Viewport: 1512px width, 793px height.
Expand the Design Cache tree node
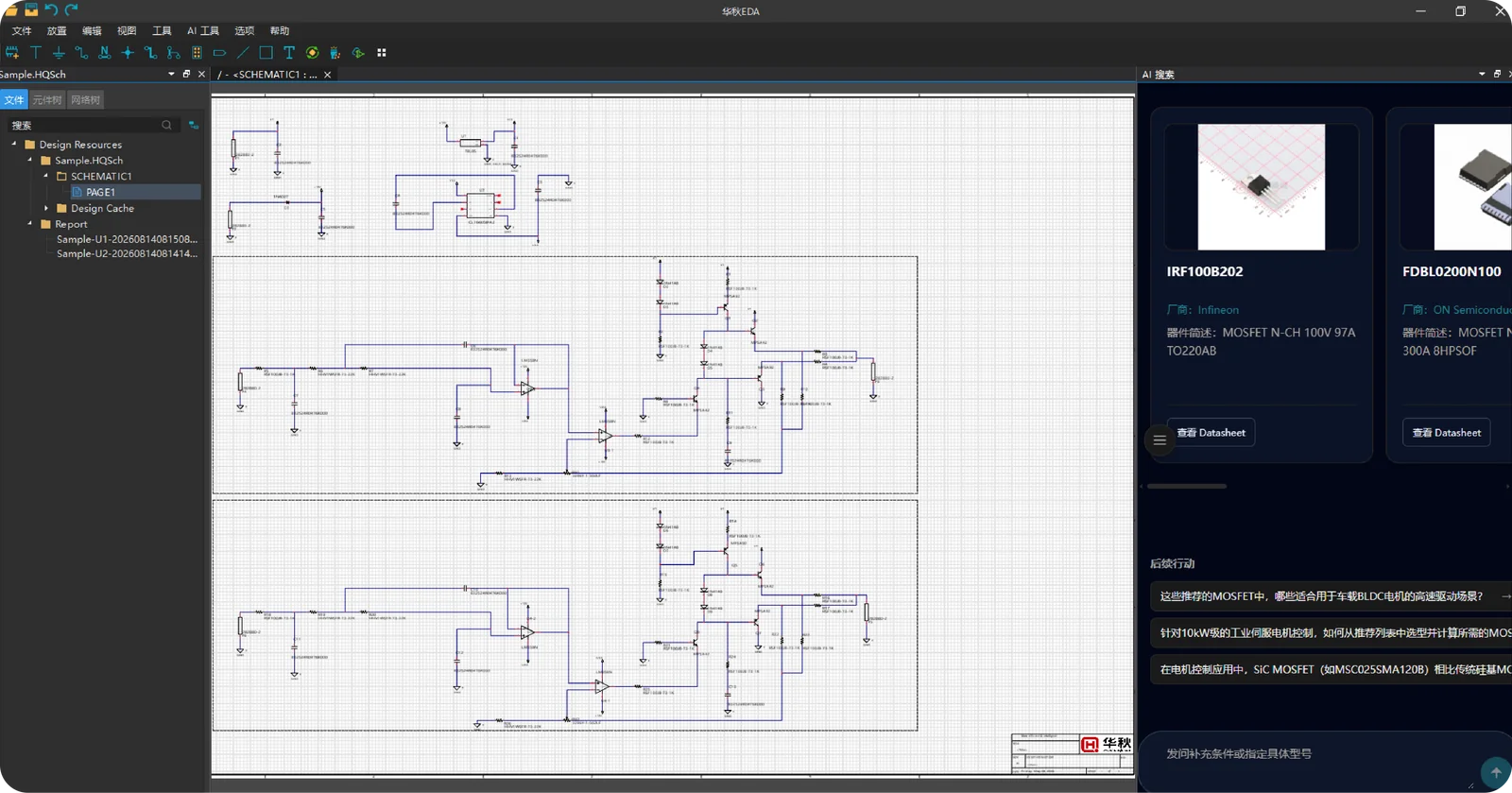coord(46,208)
